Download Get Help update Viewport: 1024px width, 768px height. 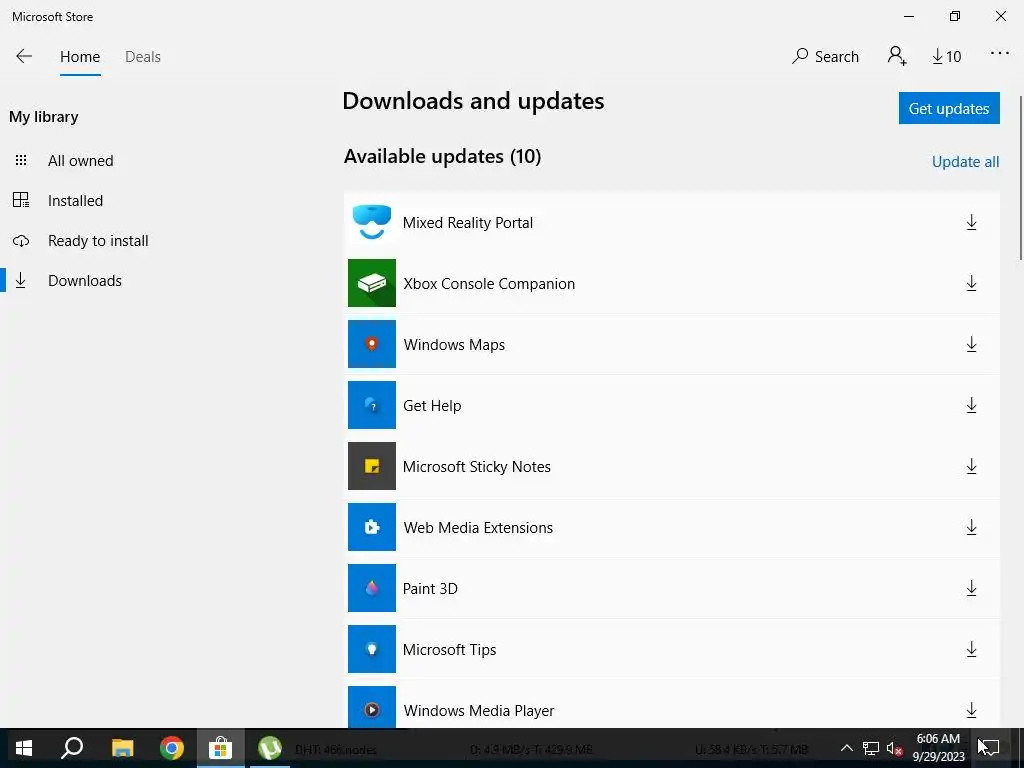coord(971,406)
